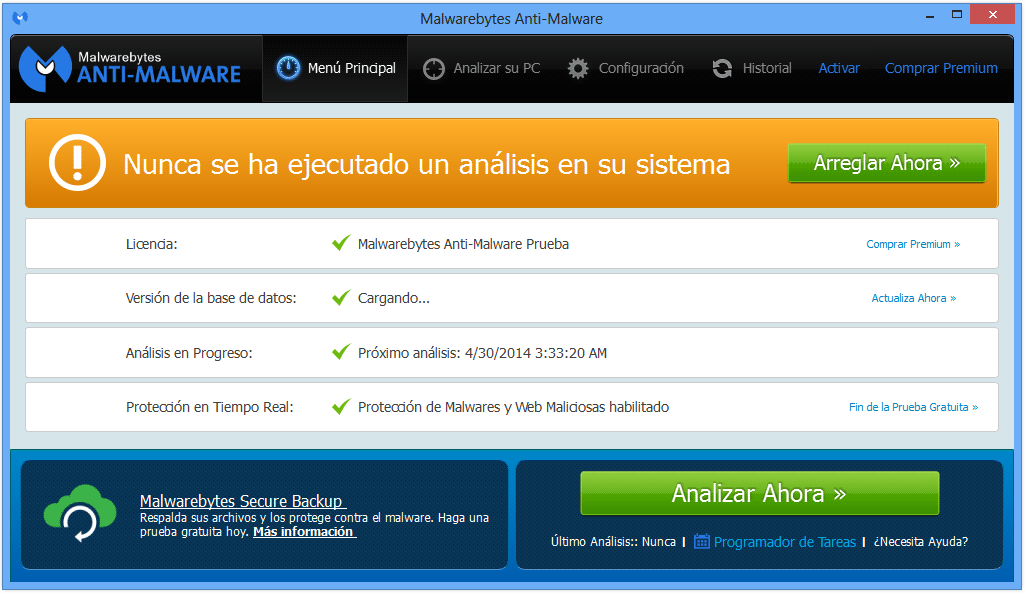Click the Secure Backup cloud icon
This screenshot has height=594, width=1026.
[x=80, y=514]
